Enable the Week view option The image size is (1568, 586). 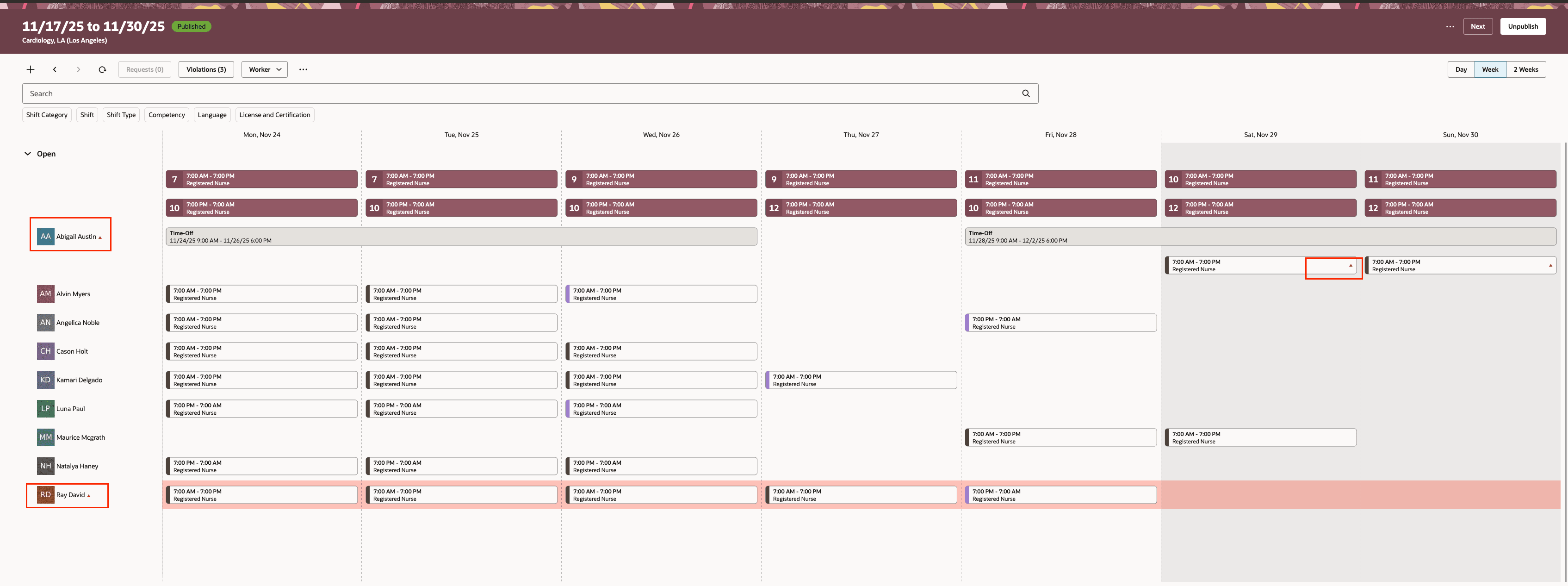pos(1490,69)
